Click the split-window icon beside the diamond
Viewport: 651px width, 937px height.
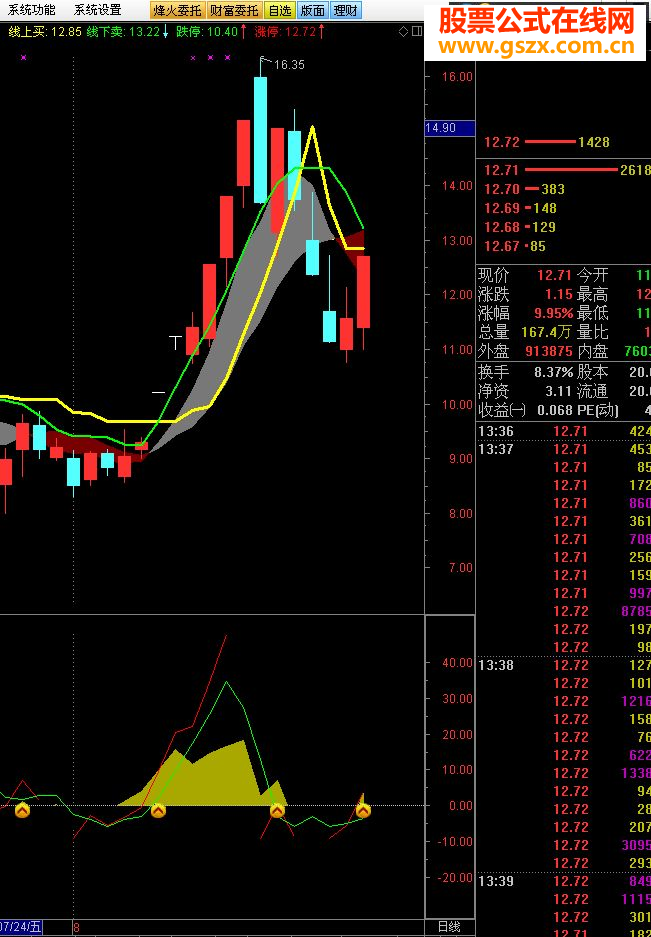417,31
